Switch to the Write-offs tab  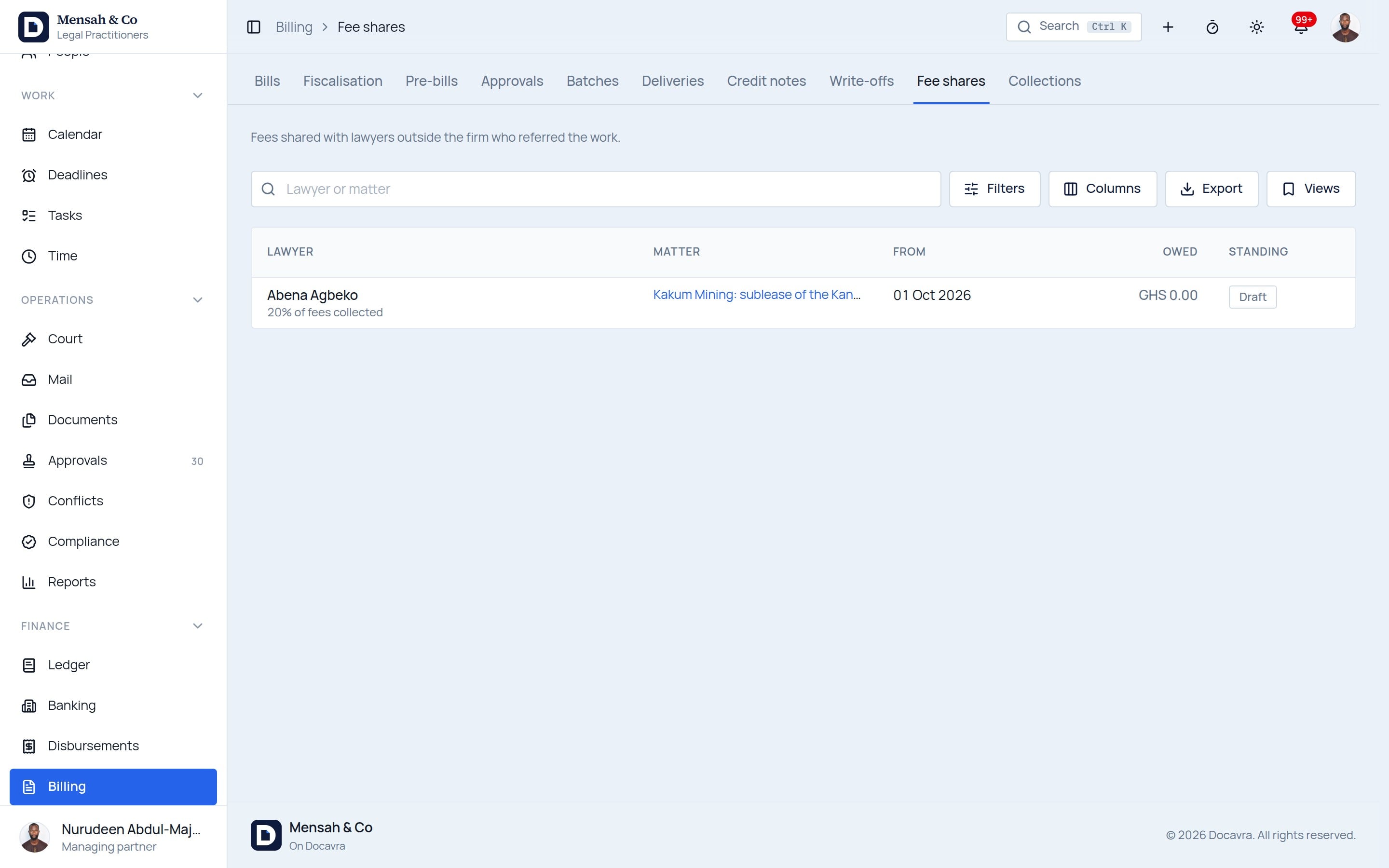click(861, 81)
